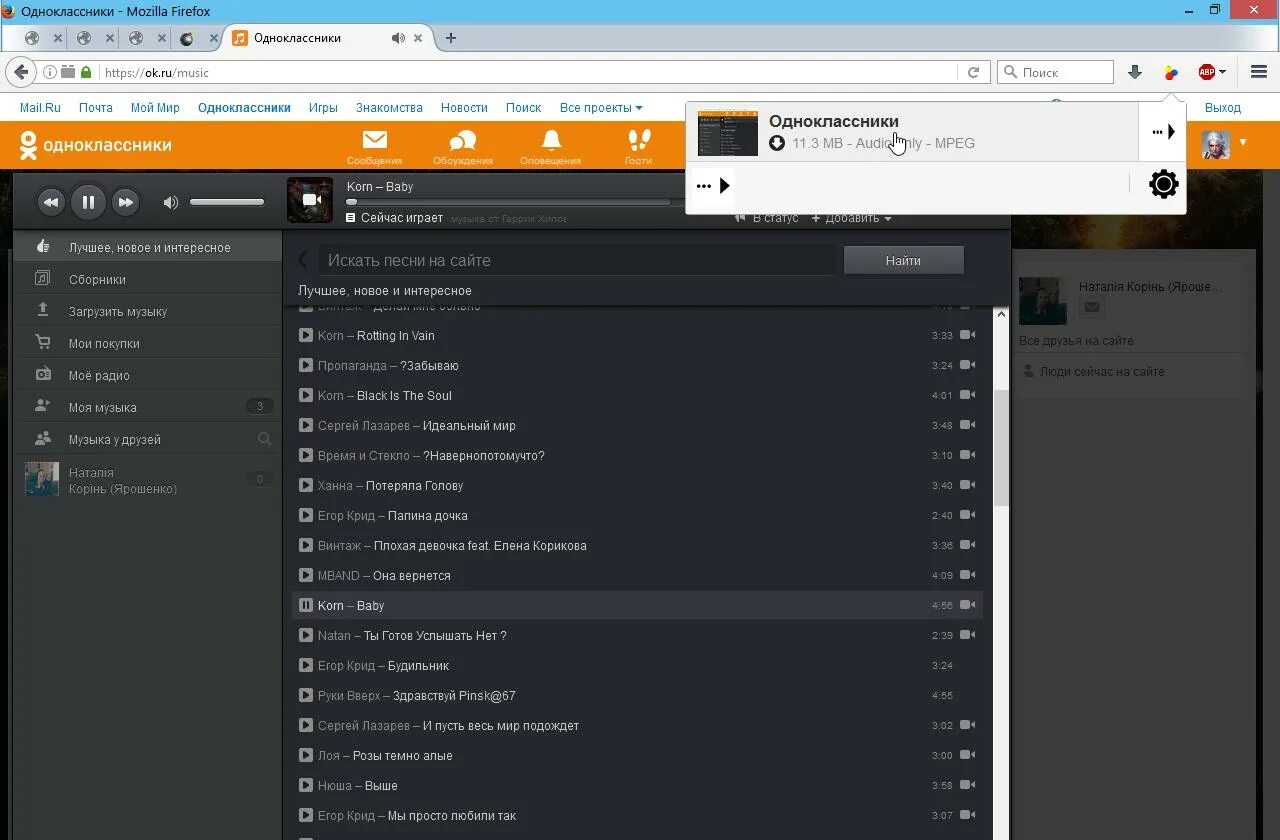Open Моё радио in sidebar
1280x840 pixels.
[148, 375]
